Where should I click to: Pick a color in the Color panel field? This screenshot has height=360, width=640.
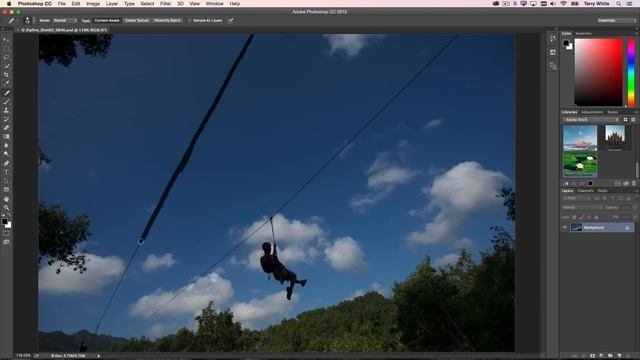[598, 72]
